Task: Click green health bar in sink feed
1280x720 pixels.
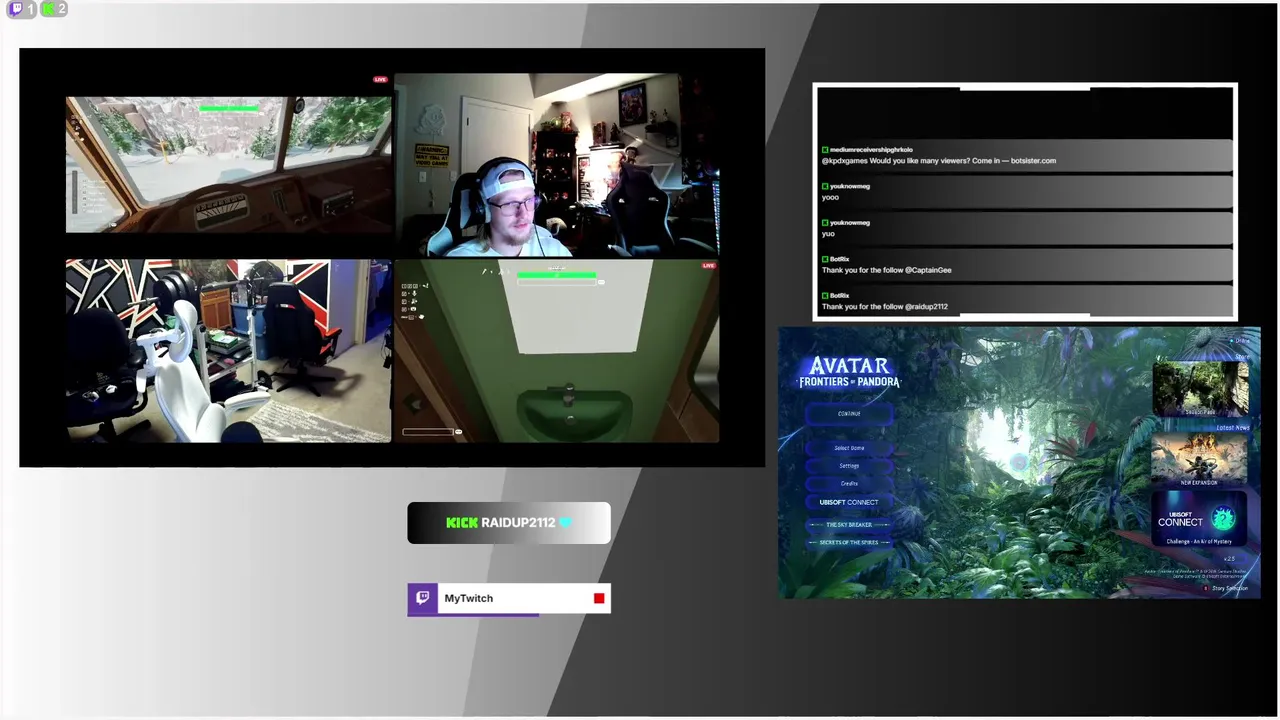Action: coord(557,275)
